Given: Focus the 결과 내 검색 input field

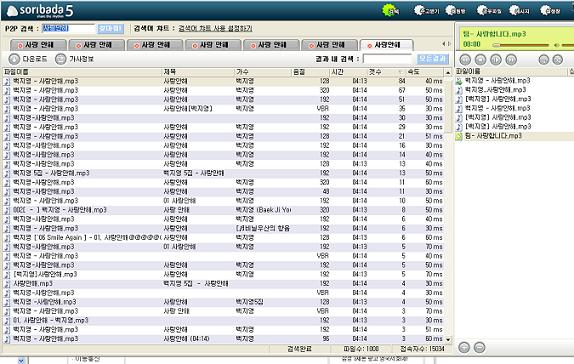Looking at the screenshot, I should coord(387,59).
